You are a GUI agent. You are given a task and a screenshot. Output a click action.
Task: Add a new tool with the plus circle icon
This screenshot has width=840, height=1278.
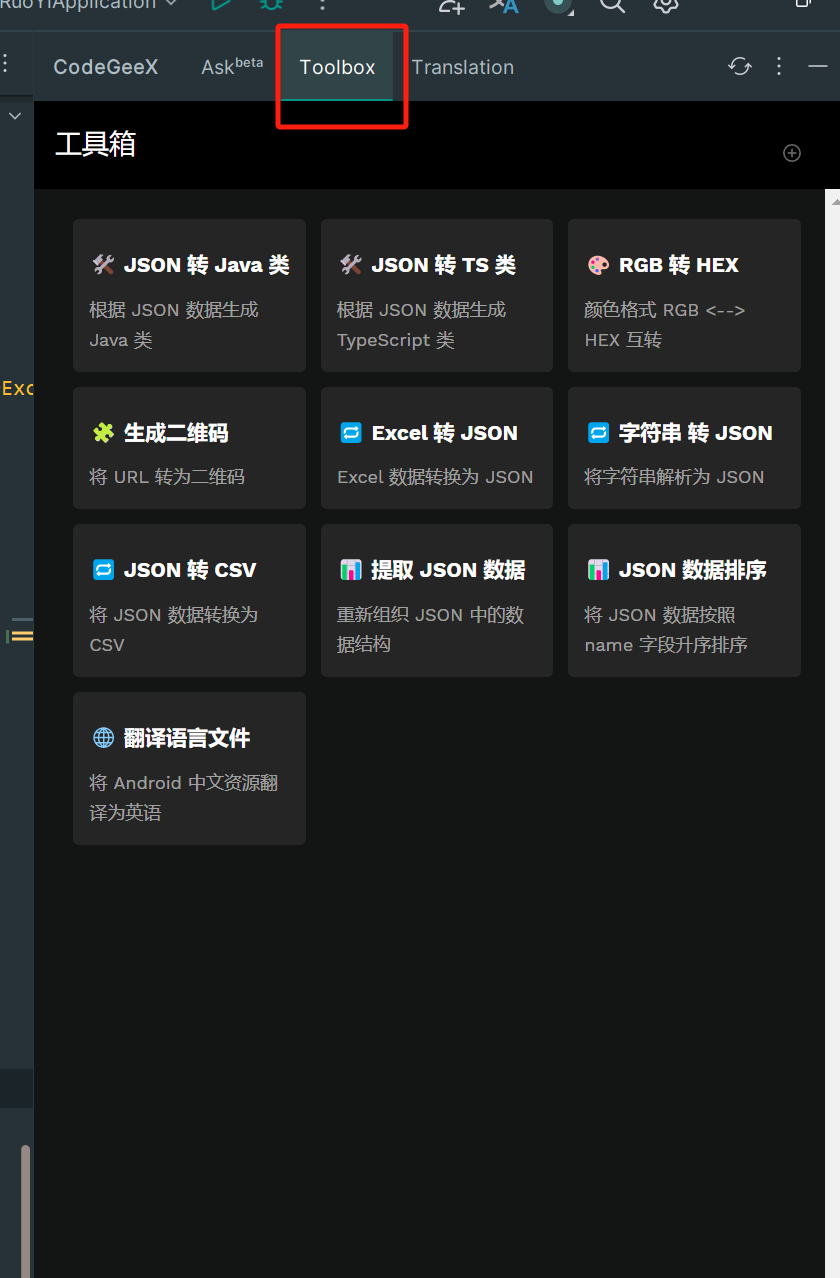792,153
